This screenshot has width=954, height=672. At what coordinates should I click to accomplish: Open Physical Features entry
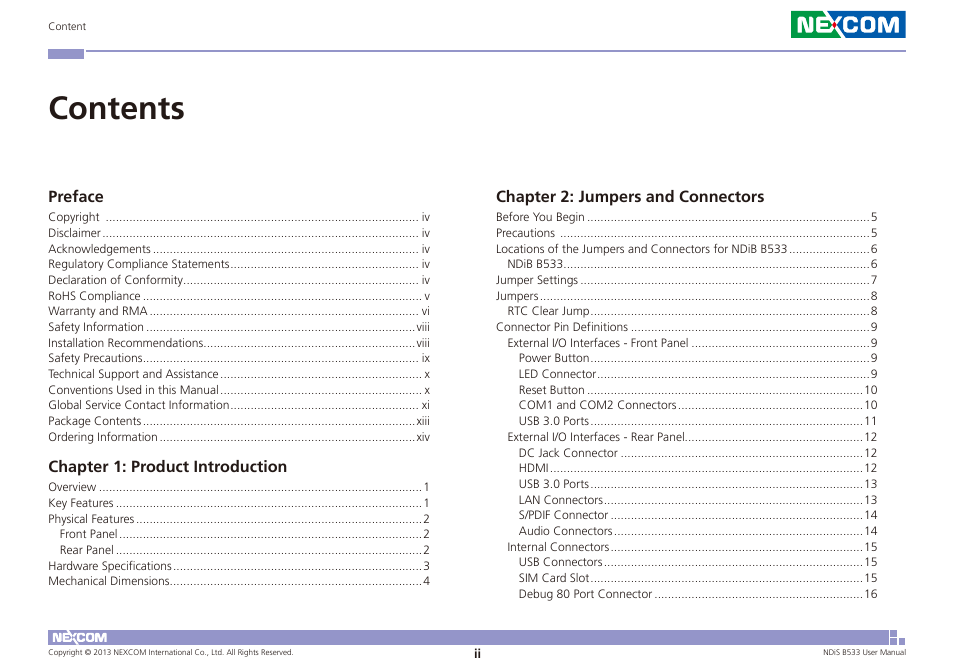click(x=239, y=519)
